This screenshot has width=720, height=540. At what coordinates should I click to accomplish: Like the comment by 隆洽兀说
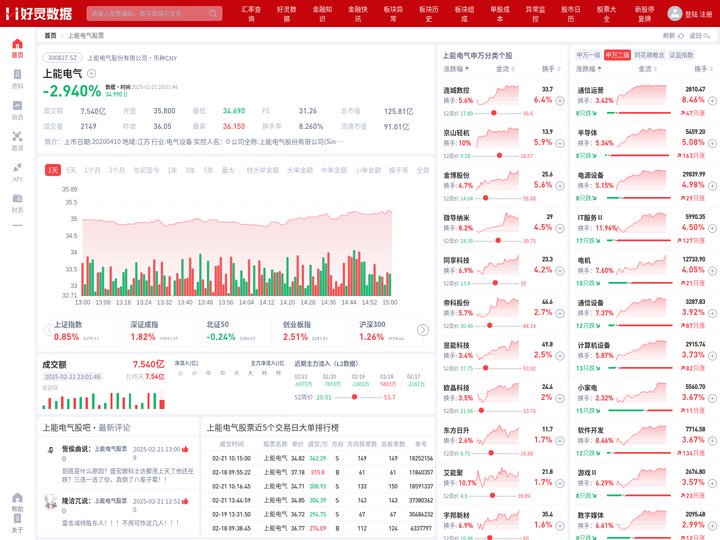click(x=185, y=501)
